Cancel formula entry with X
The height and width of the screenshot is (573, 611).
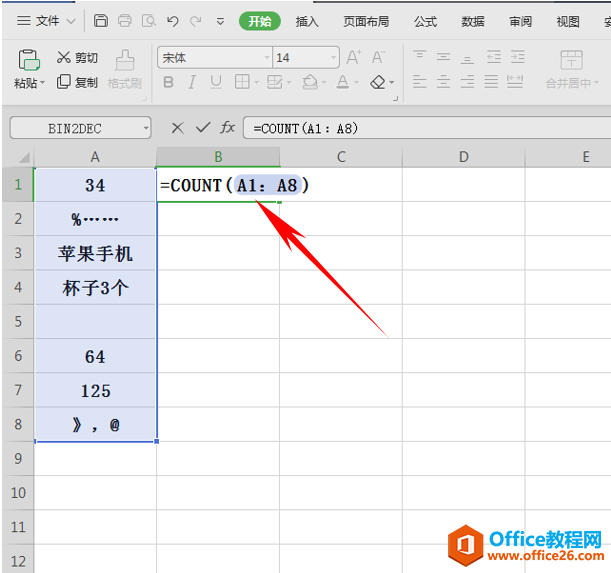coord(178,127)
